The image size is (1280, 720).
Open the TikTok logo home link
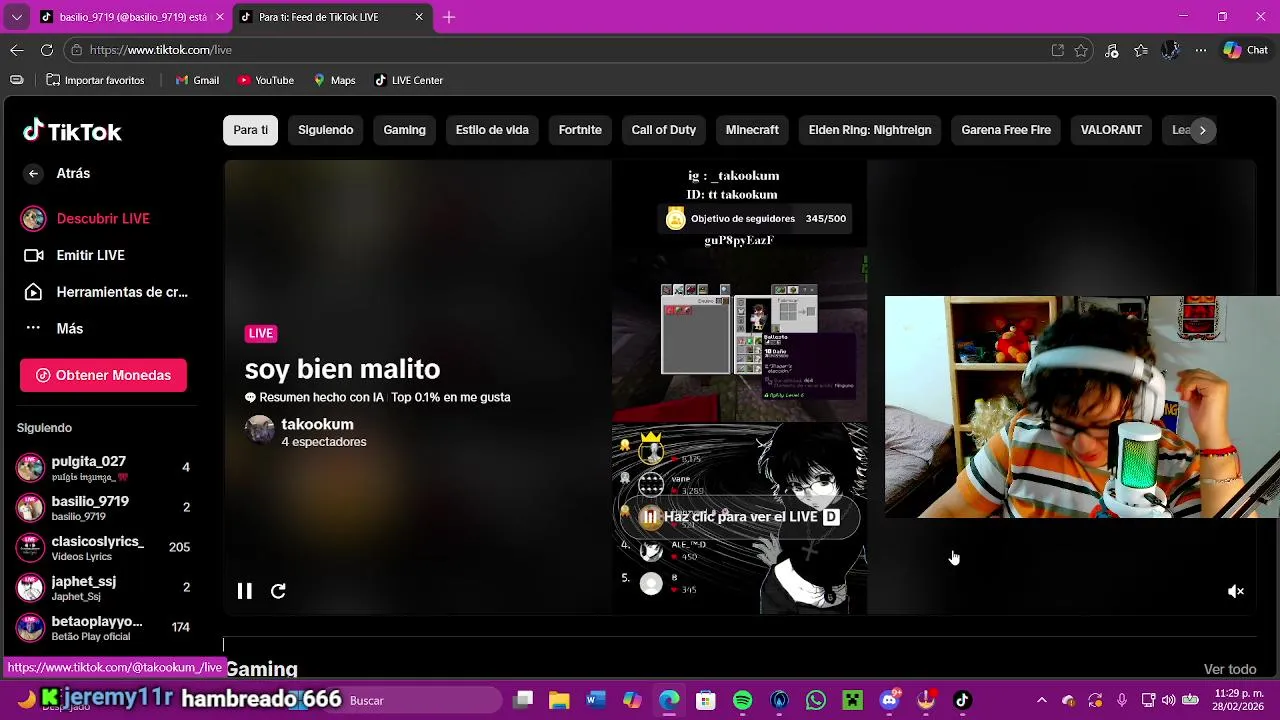[x=72, y=131]
